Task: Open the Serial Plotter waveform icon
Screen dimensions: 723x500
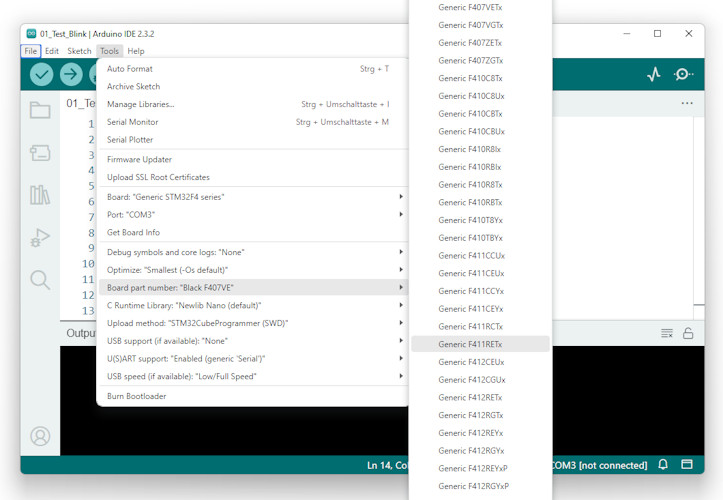Action: point(653,74)
